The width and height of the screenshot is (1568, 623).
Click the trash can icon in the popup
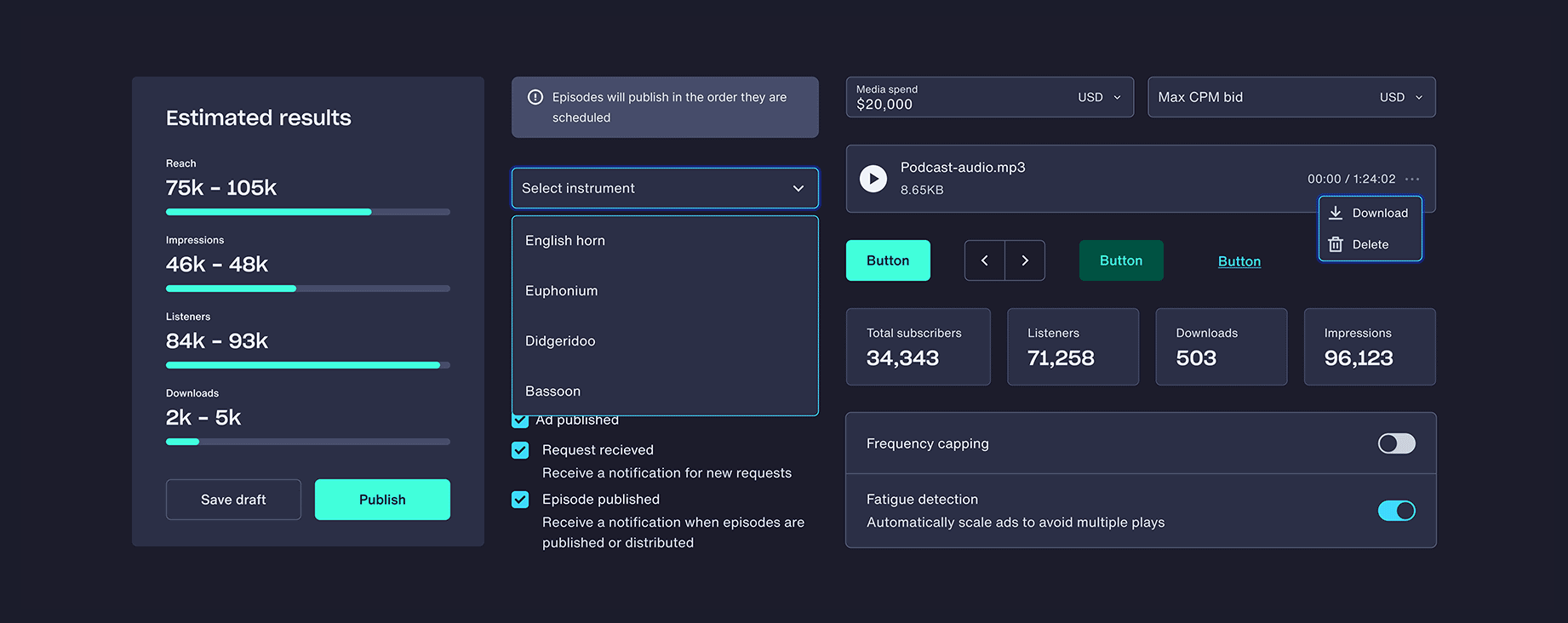coord(1336,244)
